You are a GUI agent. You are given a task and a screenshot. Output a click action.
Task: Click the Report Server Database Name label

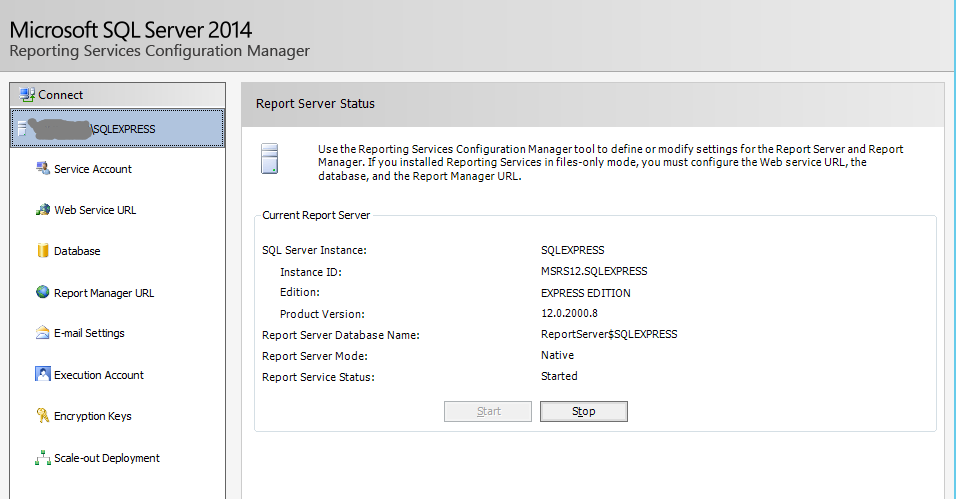[x=341, y=335]
